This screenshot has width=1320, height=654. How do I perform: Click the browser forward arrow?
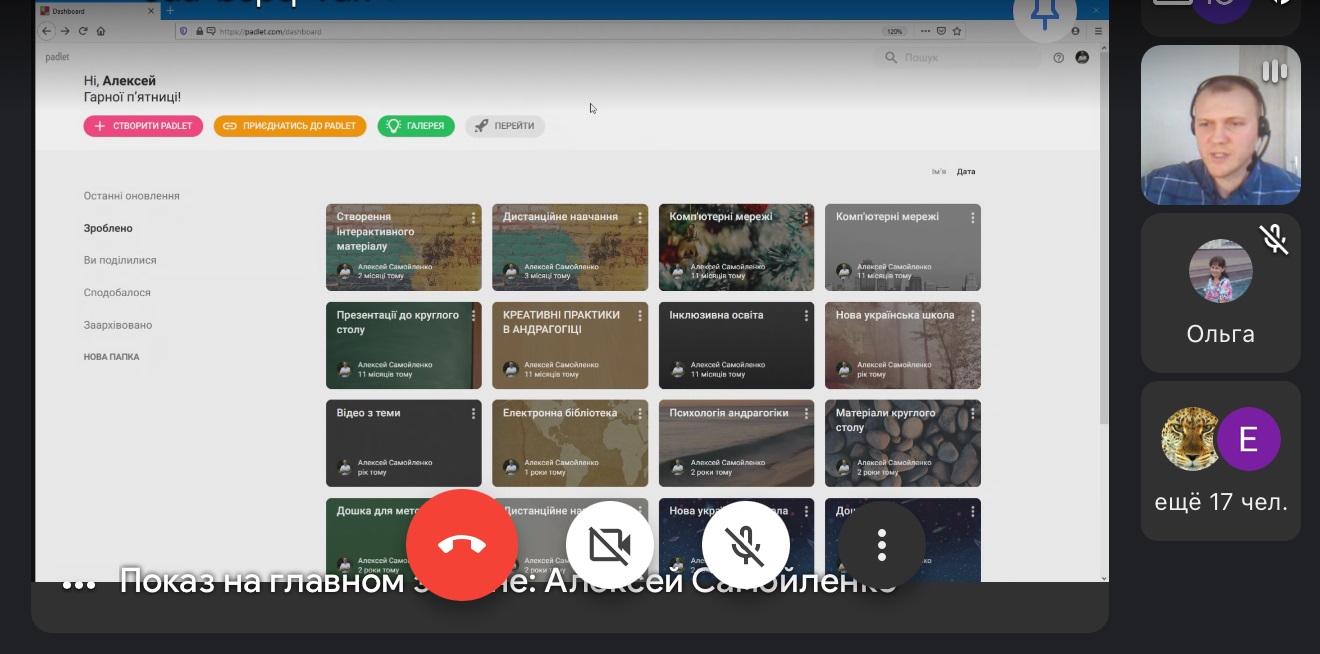(65, 31)
